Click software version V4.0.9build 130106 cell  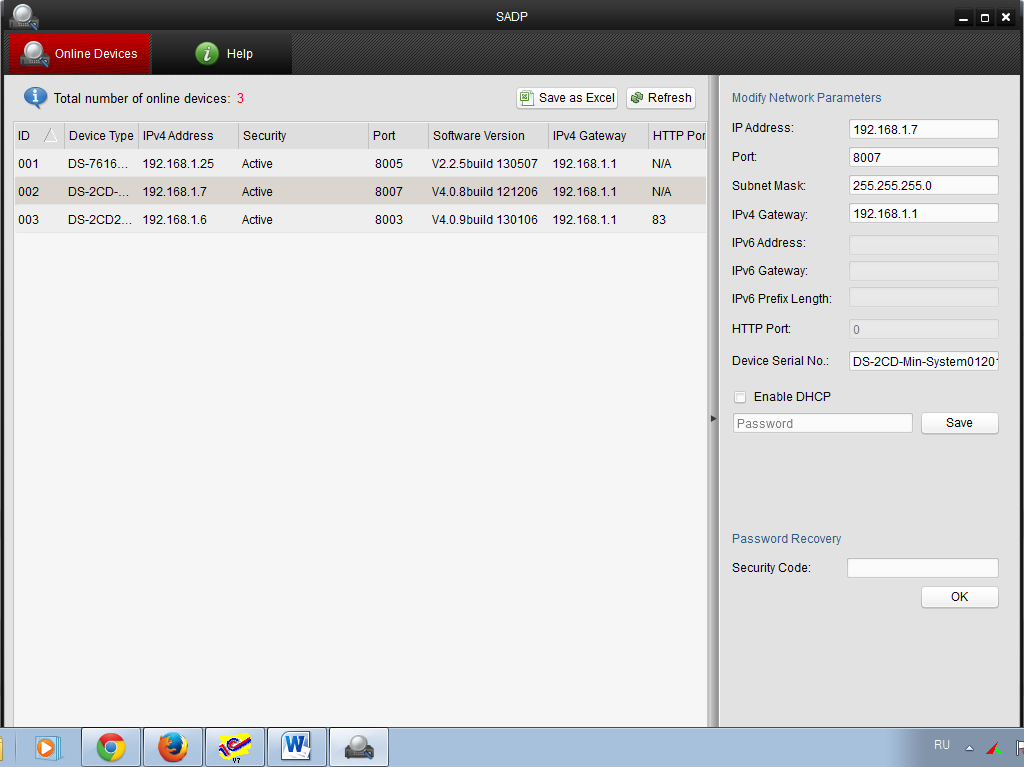point(485,220)
